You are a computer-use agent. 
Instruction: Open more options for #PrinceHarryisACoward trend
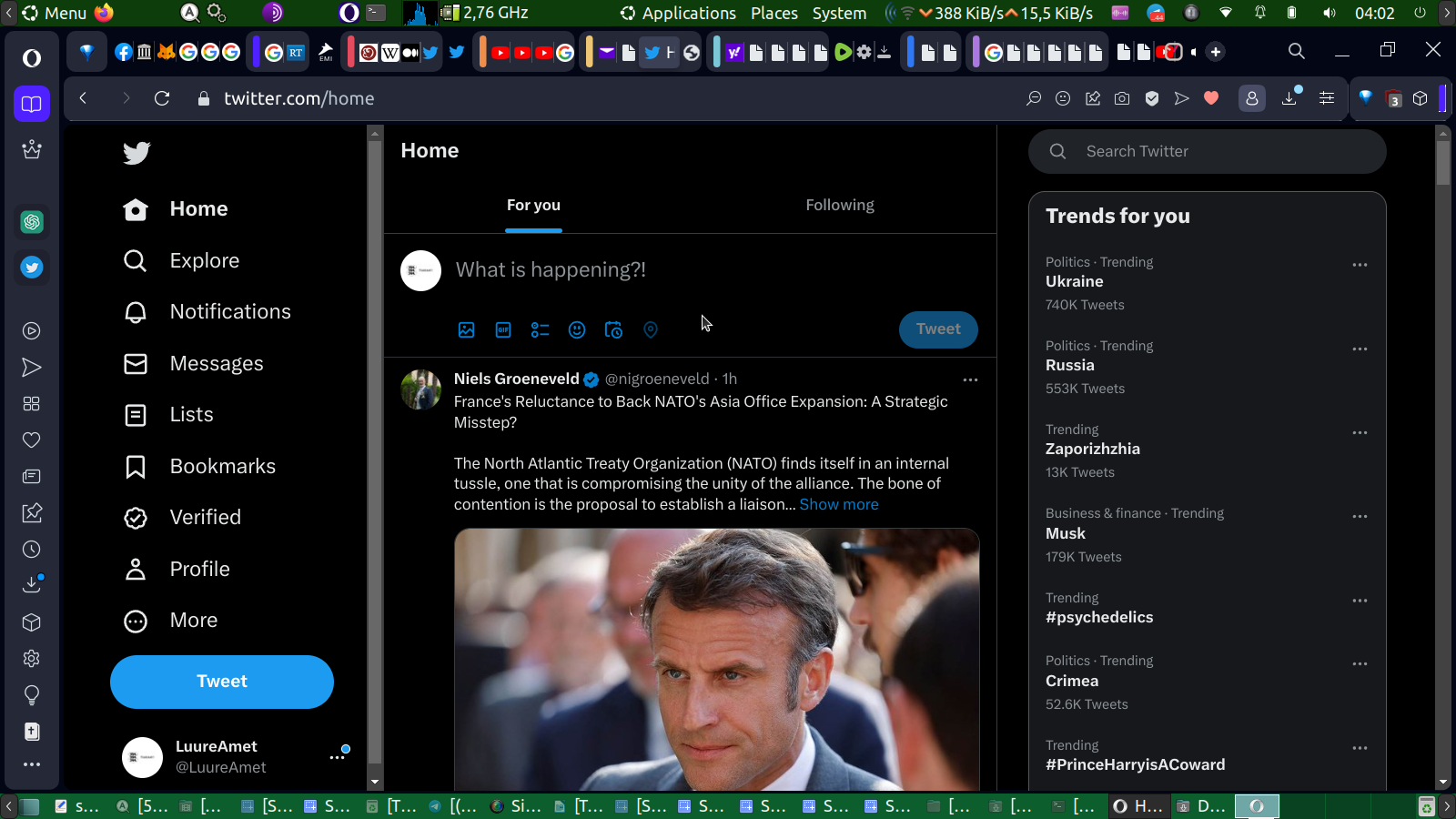tap(1360, 748)
